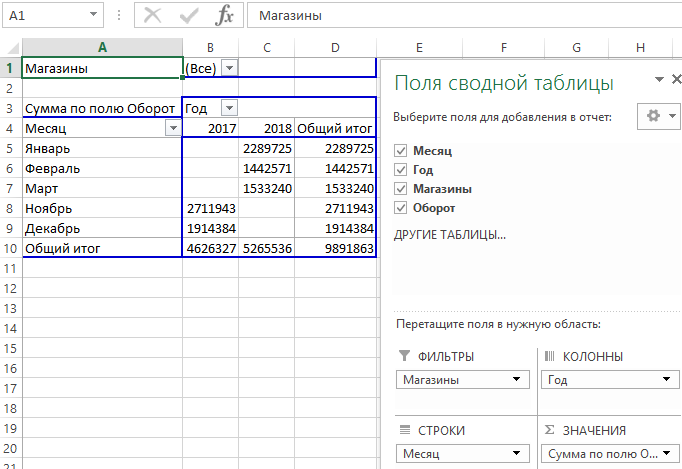Viewport: 682px width, 469px height.
Task: Open the Name Box dropdown arrow
Action: click(x=93, y=15)
